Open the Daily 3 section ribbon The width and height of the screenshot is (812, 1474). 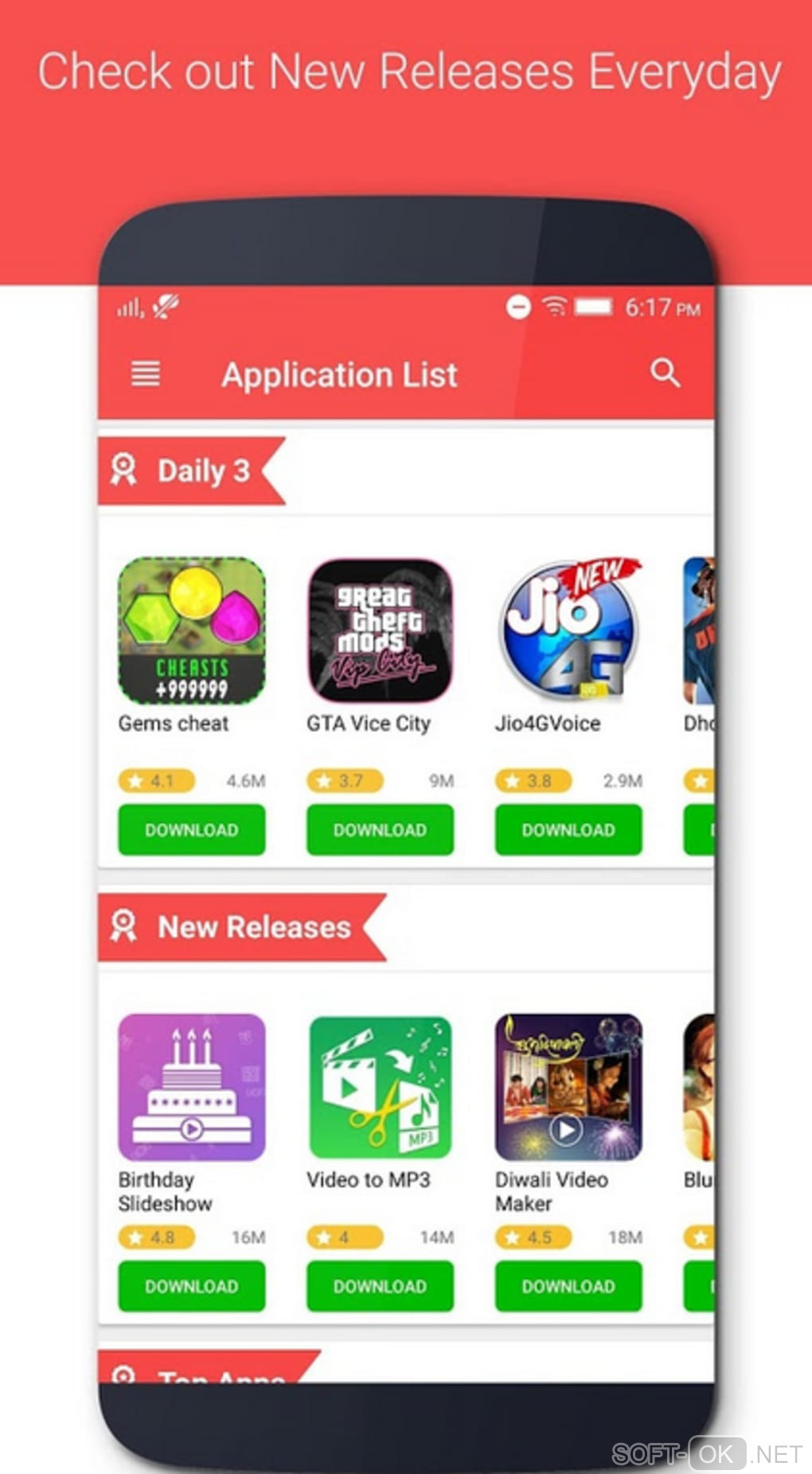tap(191, 471)
